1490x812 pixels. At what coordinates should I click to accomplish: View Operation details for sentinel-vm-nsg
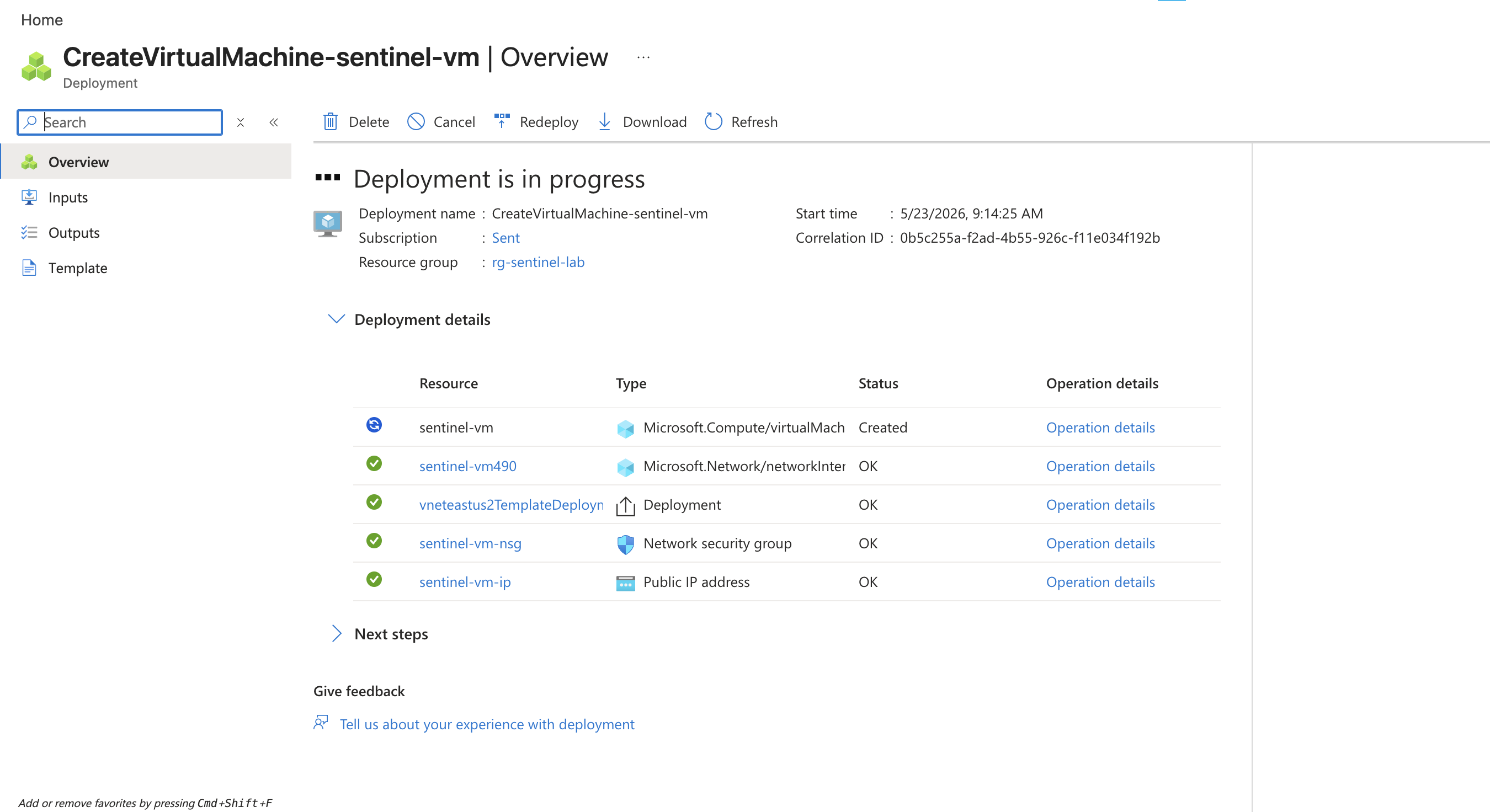tap(1100, 543)
